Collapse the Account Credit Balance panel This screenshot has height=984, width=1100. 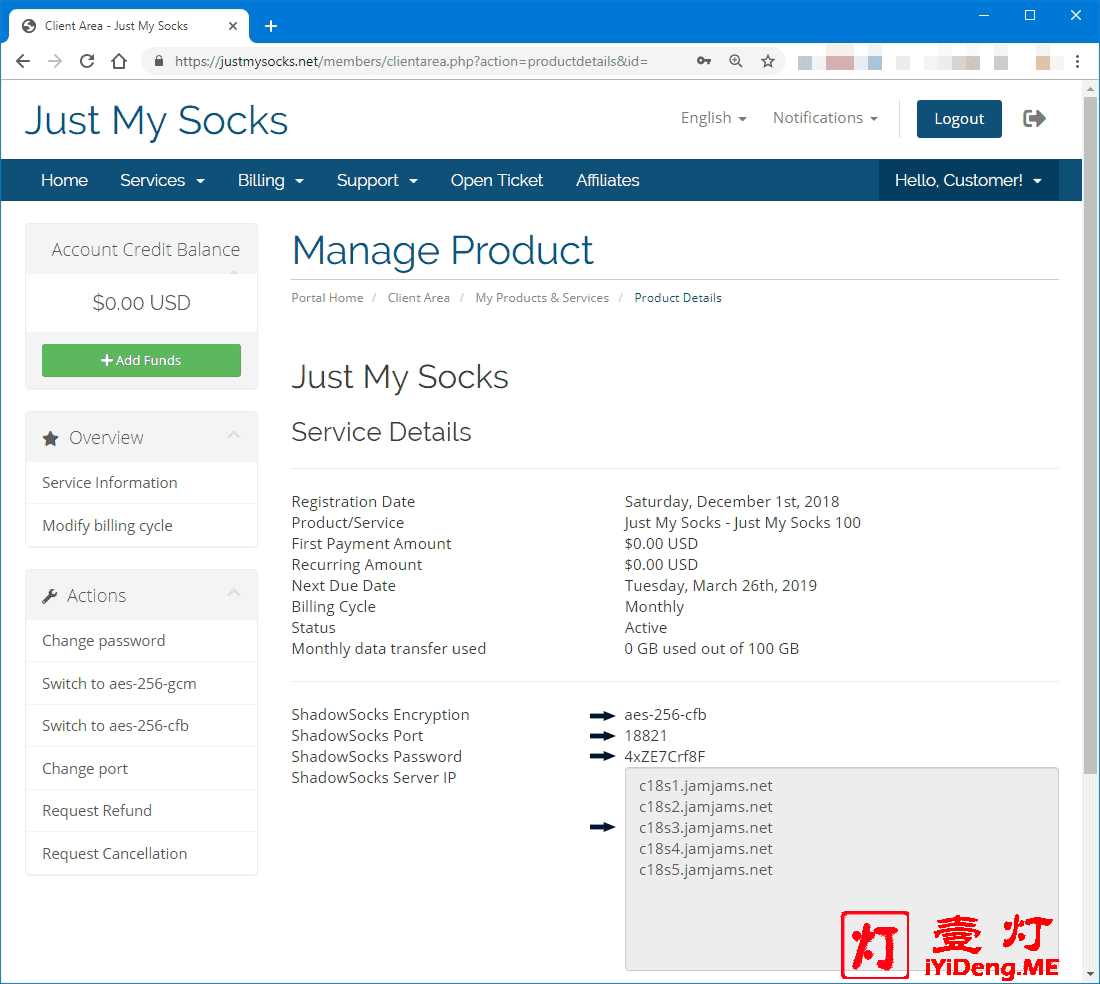pyautogui.click(x=234, y=271)
